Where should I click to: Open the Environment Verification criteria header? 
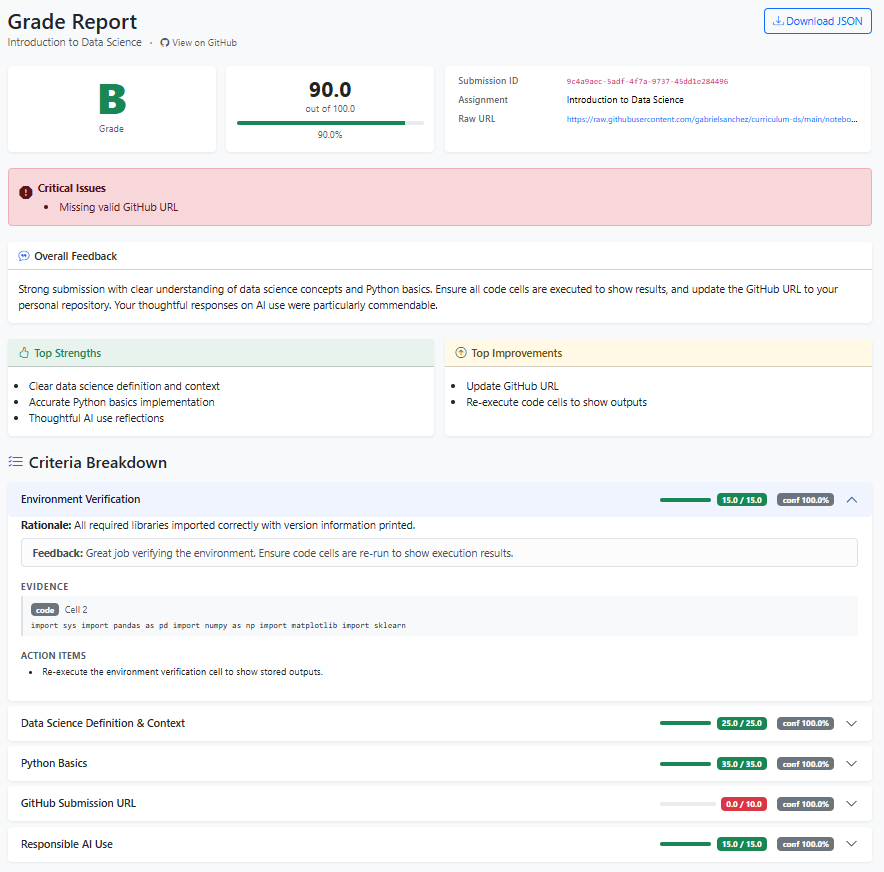pos(440,499)
